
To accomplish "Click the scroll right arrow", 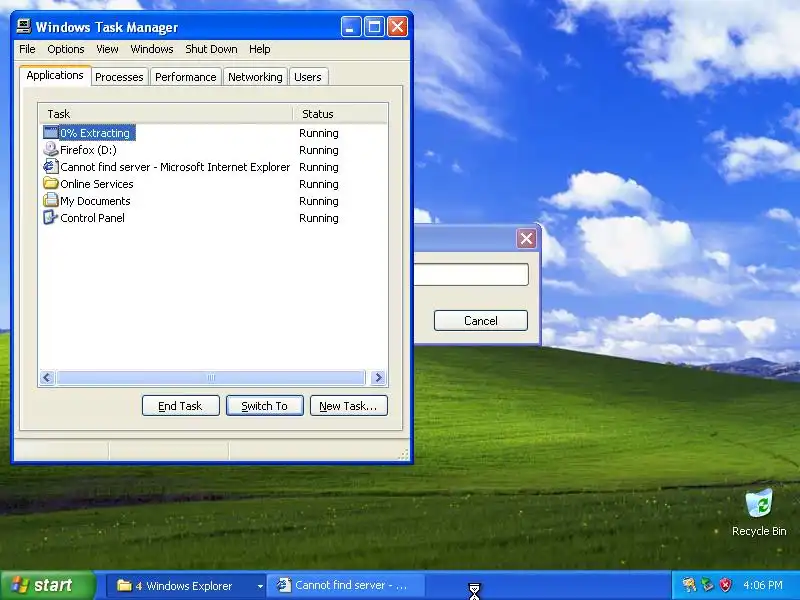I will tap(378, 378).
